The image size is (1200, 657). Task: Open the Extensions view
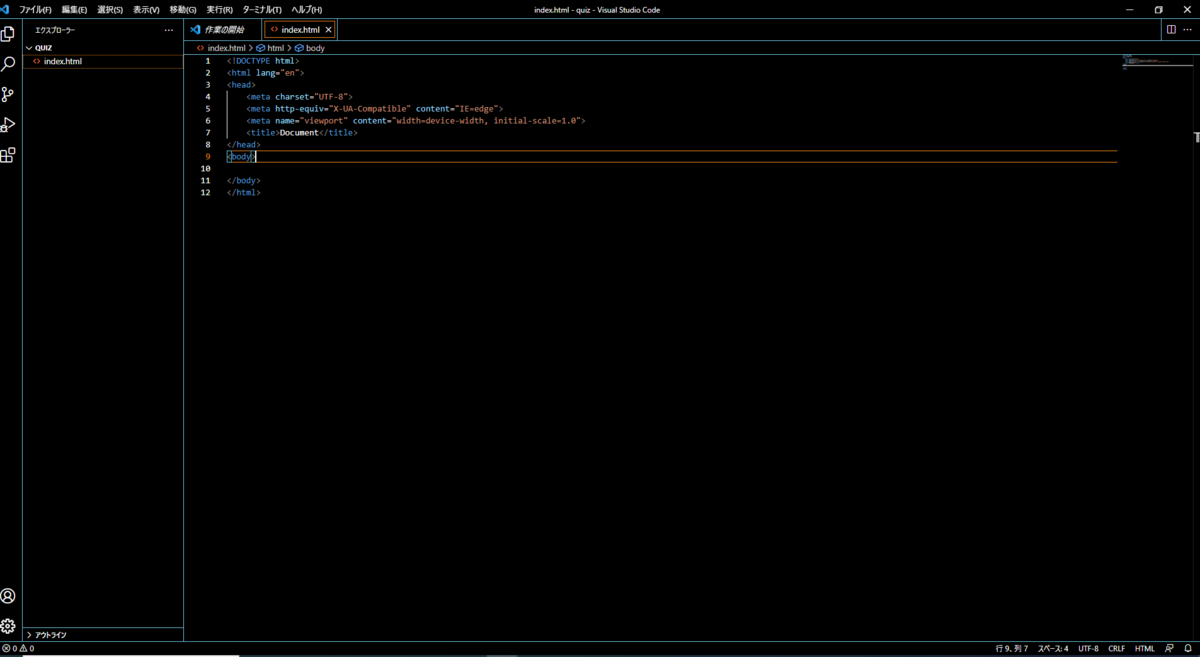coord(8,155)
